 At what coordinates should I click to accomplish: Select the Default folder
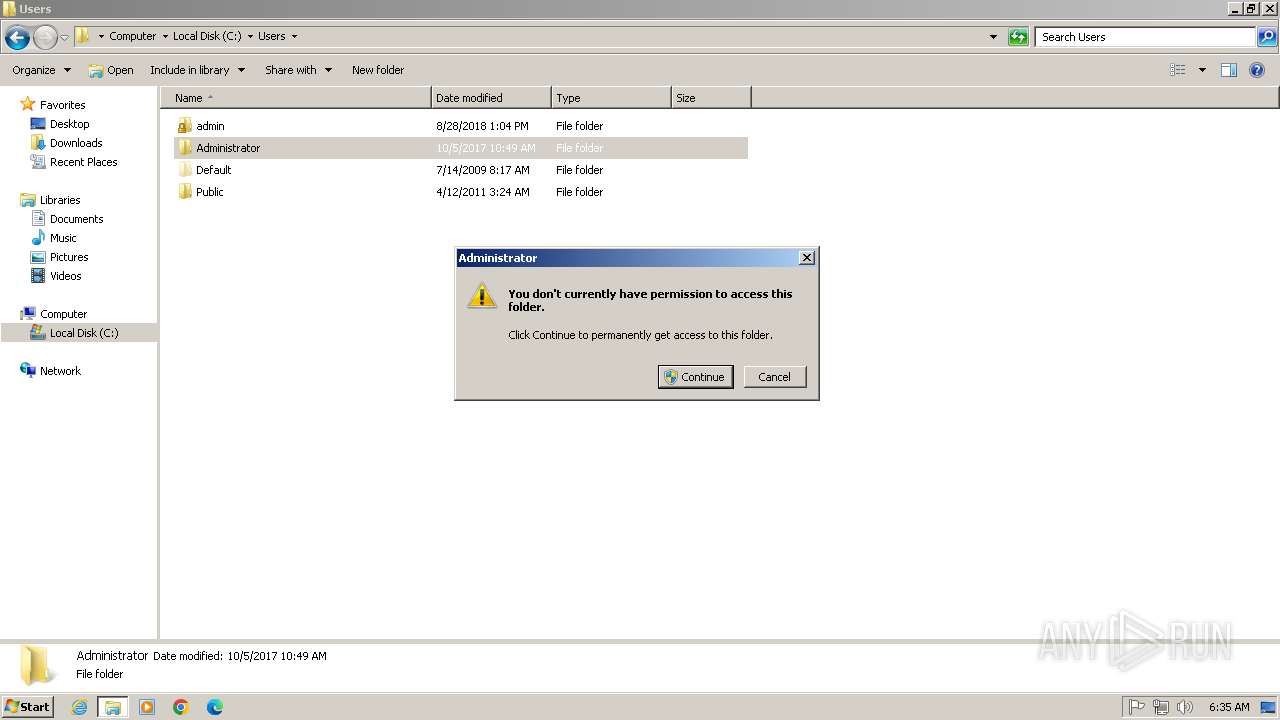click(x=213, y=170)
